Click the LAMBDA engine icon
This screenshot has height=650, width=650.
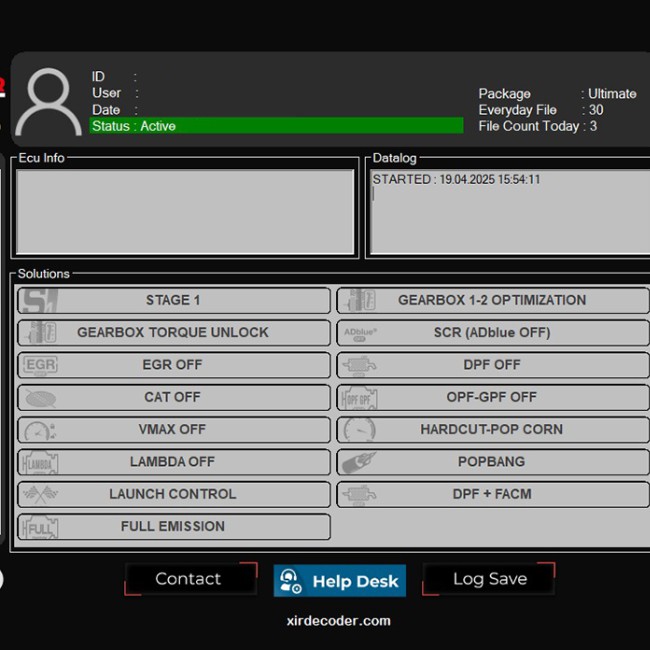40,463
